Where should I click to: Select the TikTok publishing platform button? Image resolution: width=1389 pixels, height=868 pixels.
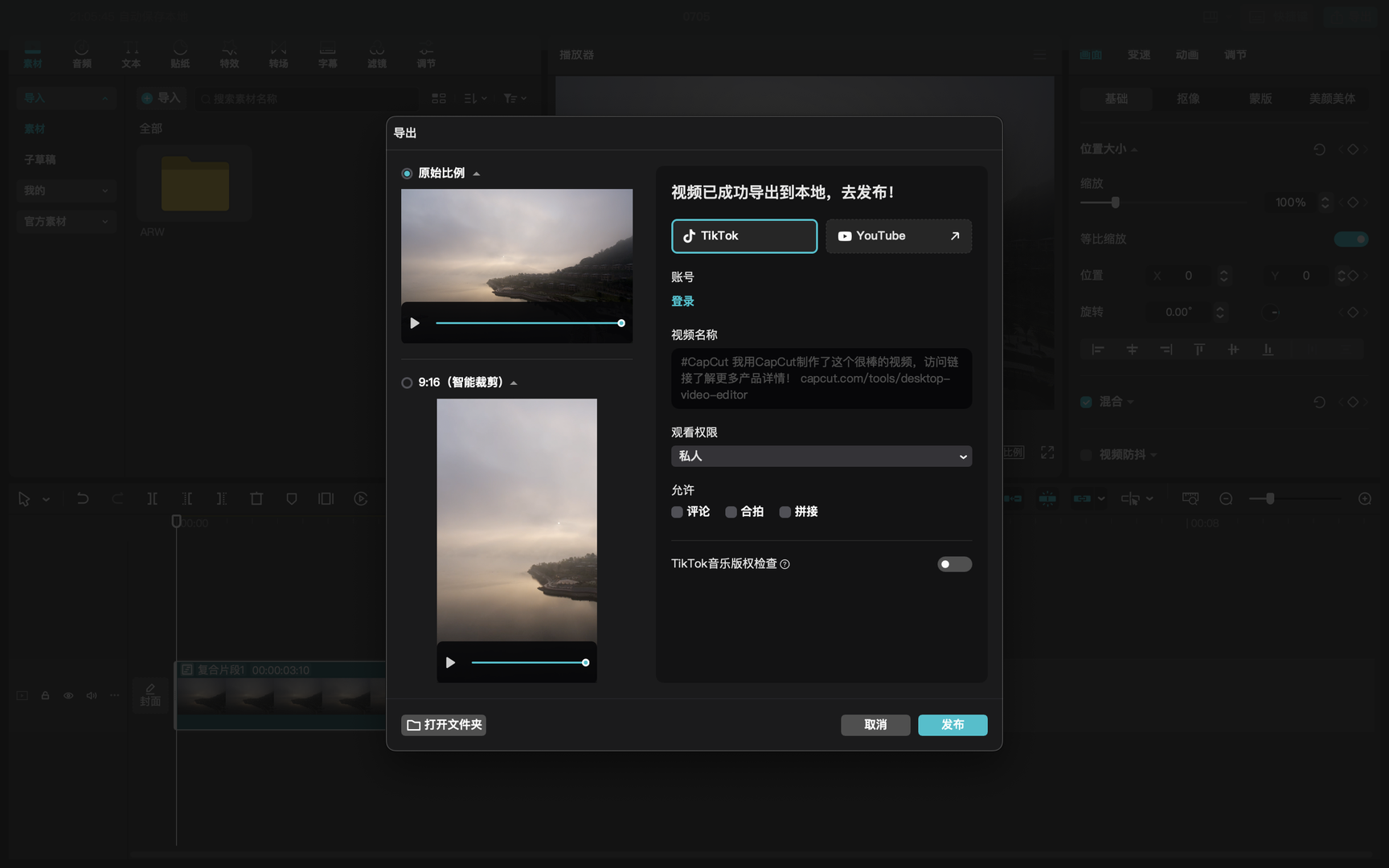(x=744, y=236)
